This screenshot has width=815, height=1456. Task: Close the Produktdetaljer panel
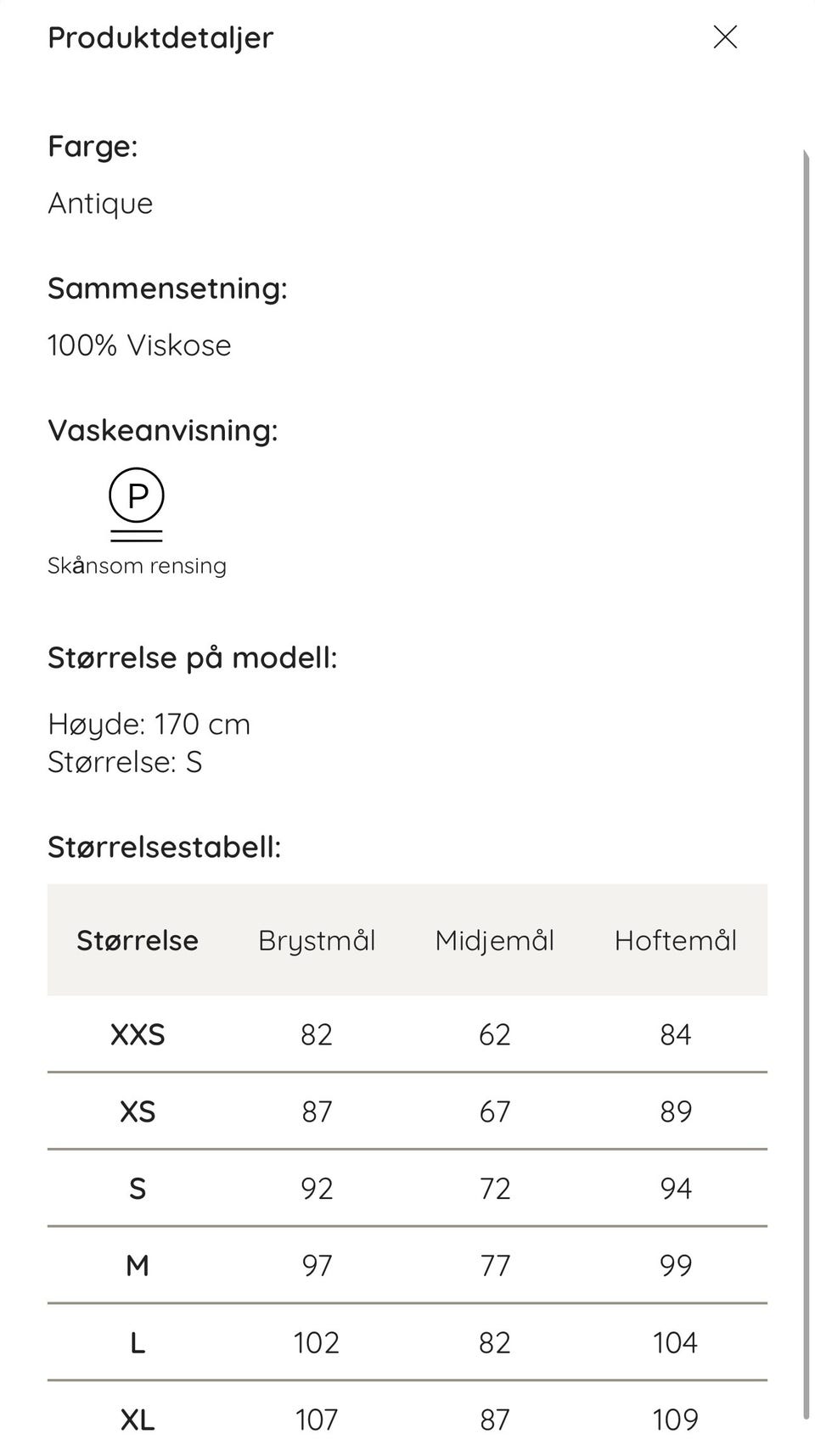(x=726, y=37)
